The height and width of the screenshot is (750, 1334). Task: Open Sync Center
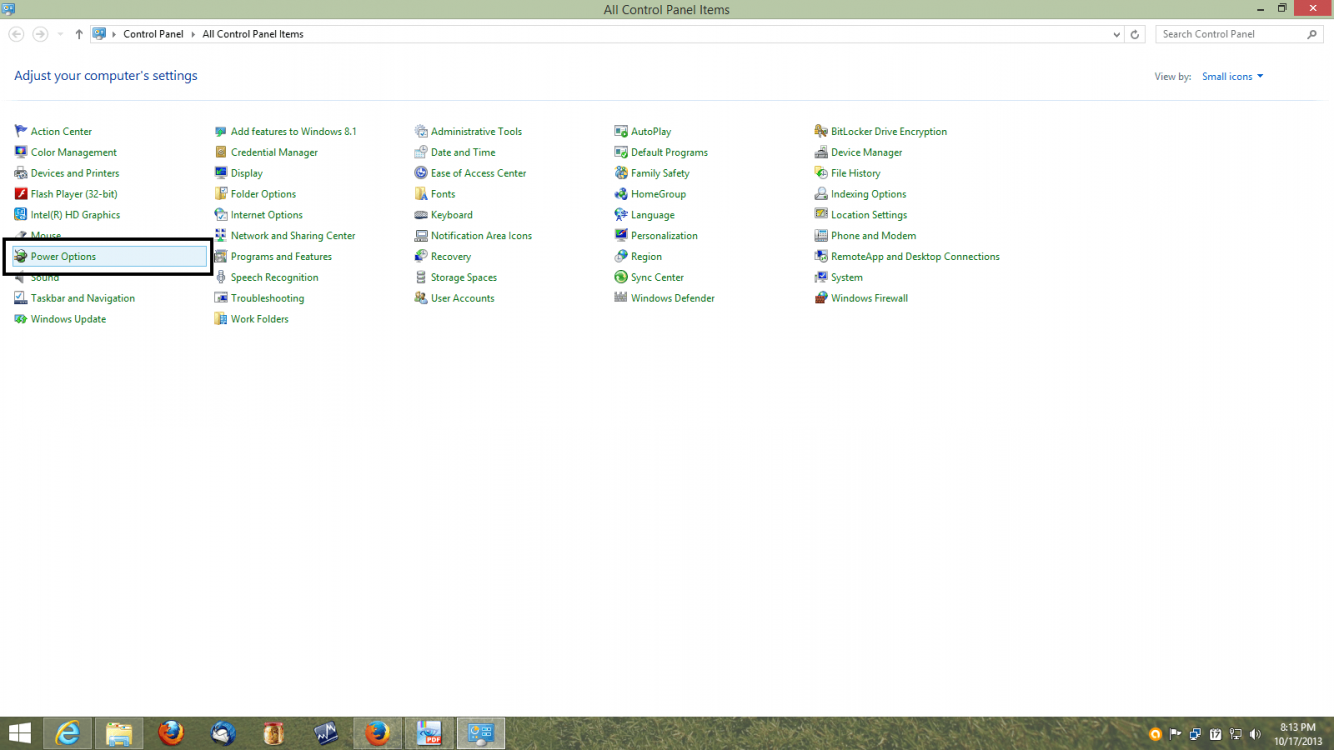pos(657,277)
